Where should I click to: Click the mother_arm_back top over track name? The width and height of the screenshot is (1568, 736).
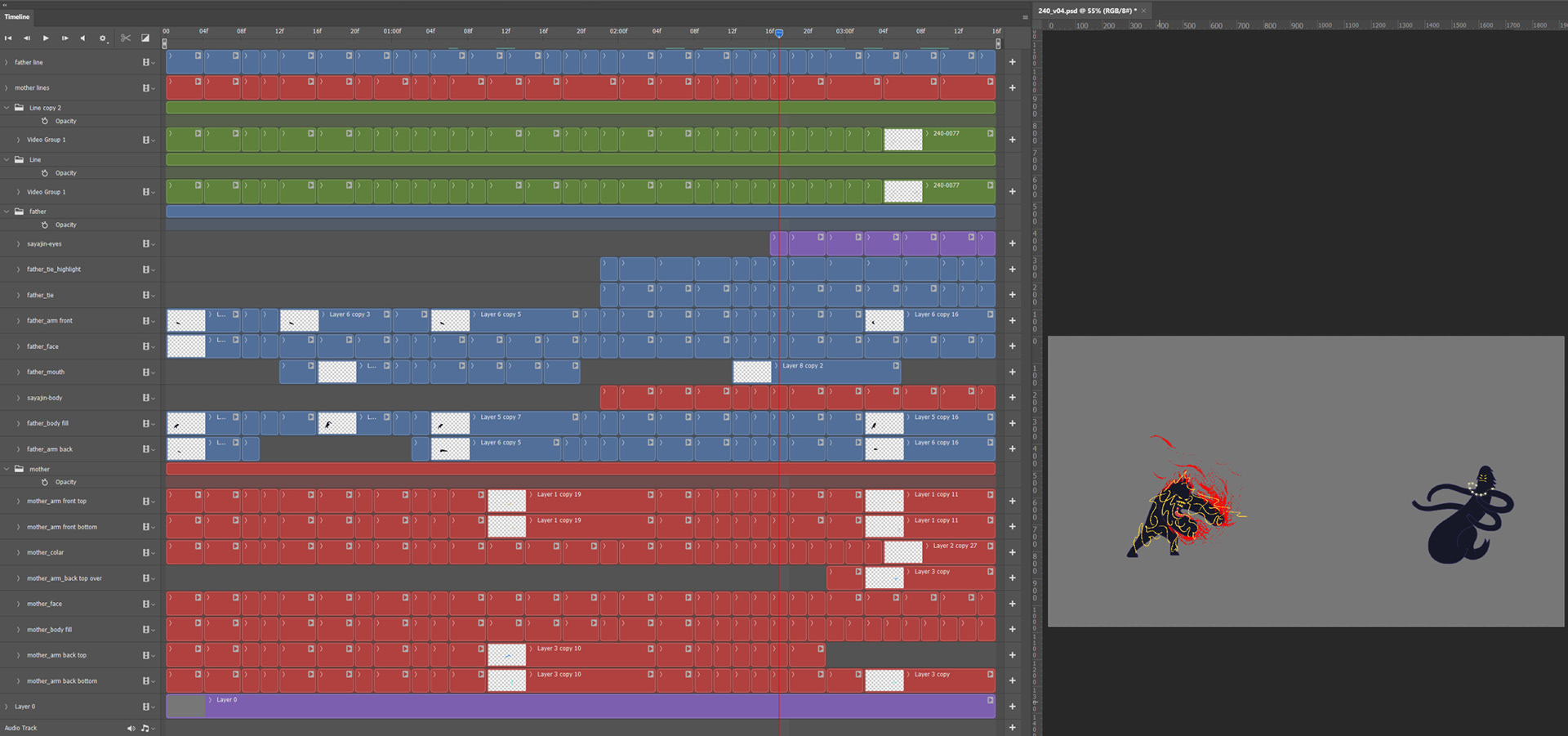click(65, 578)
